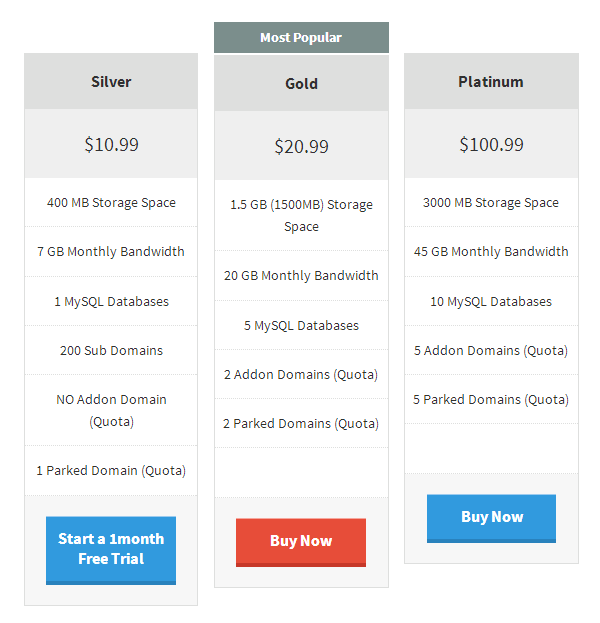The height and width of the screenshot is (623, 600).
Task: Click the 10 MySQL Databases feature
Action: 491,302
